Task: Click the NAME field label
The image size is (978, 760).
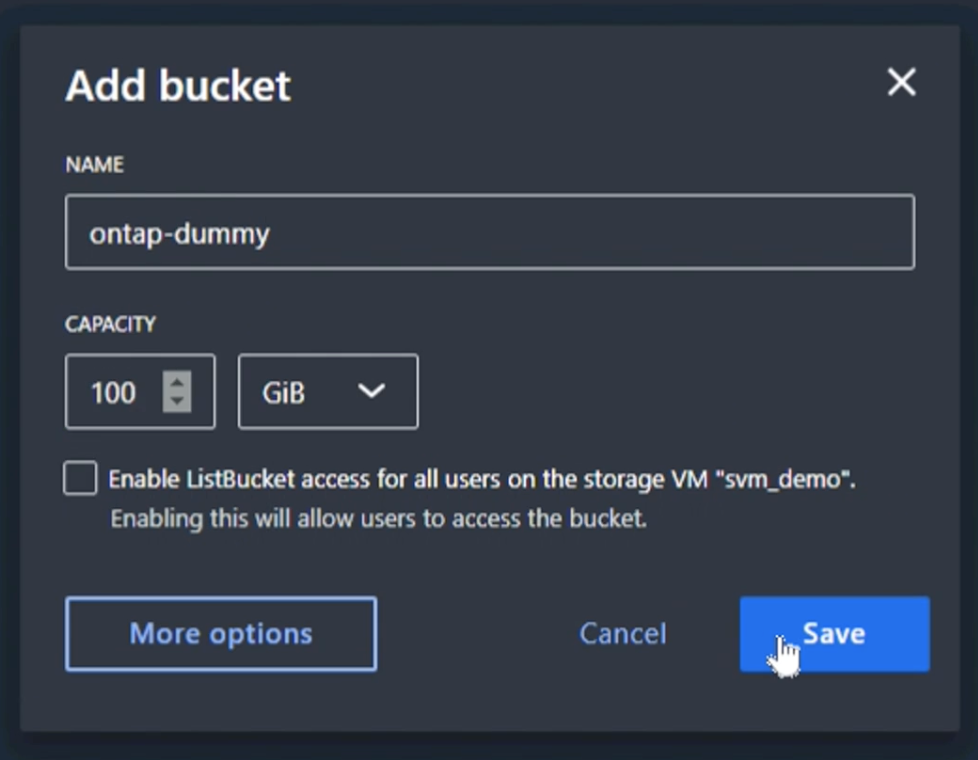Action: (94, 165)
